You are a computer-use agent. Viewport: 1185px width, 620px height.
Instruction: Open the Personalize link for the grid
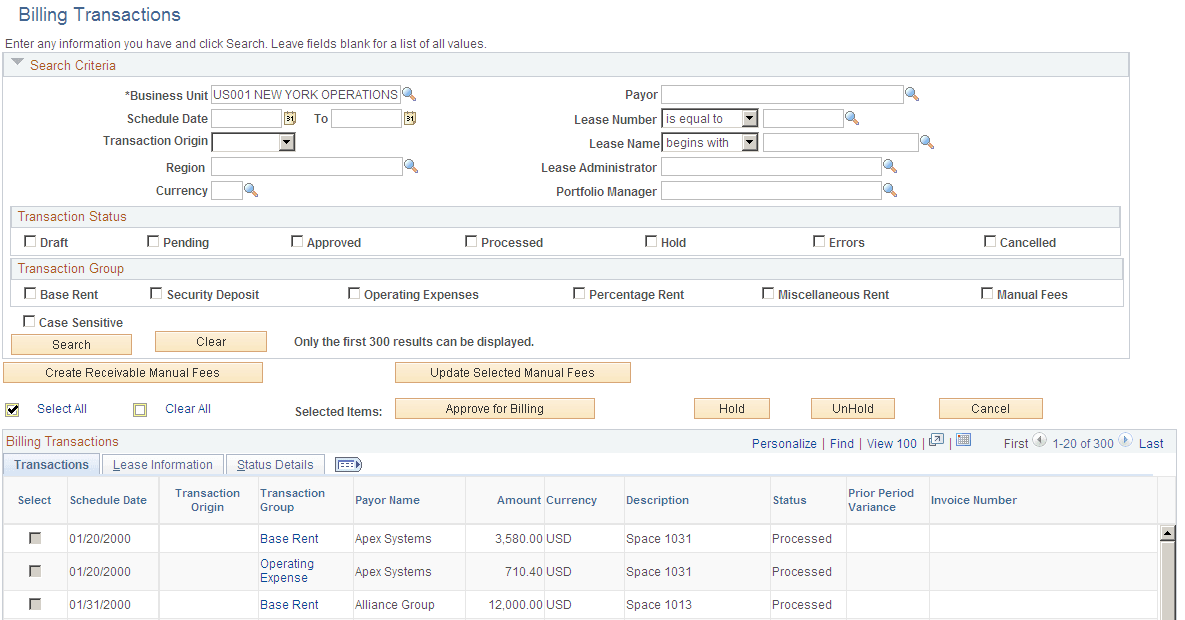787,443
